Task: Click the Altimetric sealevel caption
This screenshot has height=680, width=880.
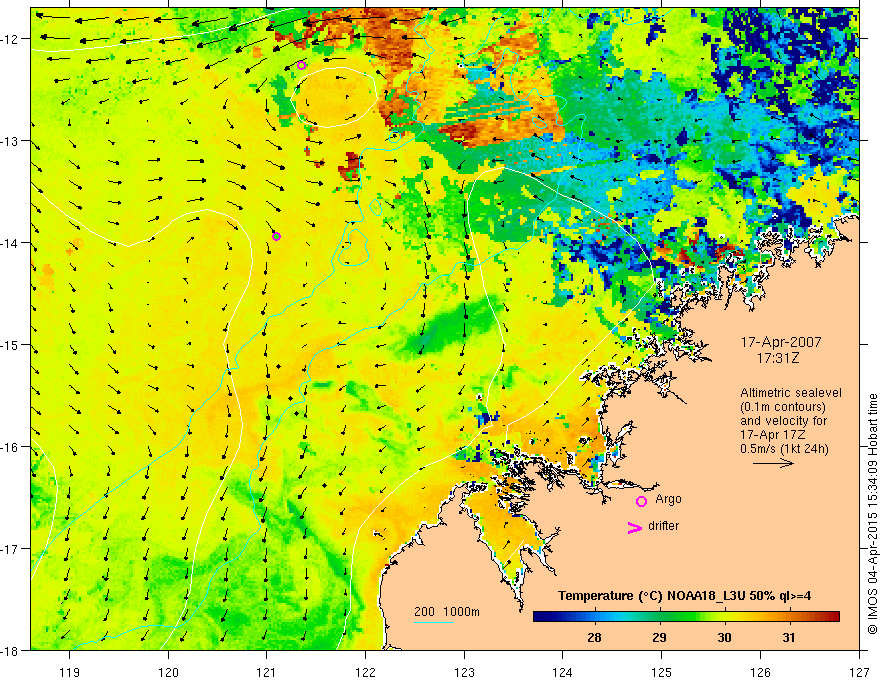Action: 791,393
